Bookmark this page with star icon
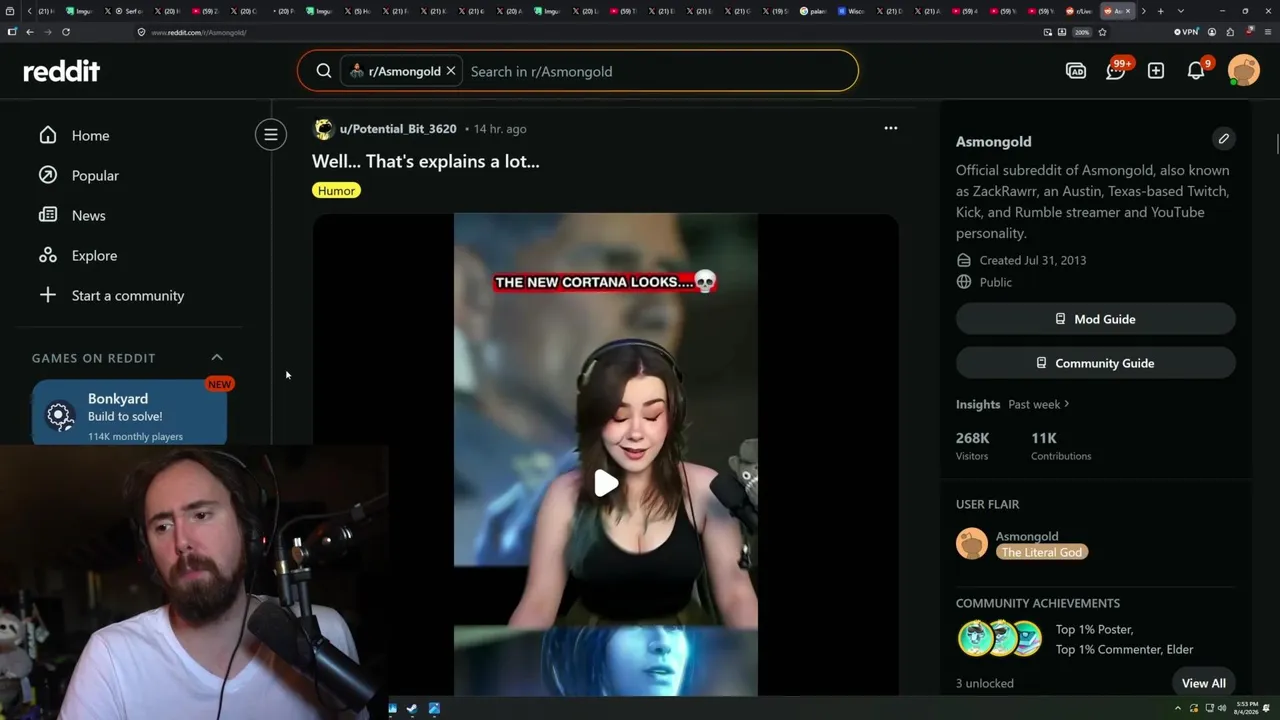1280x720 pixels. click(1102, 32)
